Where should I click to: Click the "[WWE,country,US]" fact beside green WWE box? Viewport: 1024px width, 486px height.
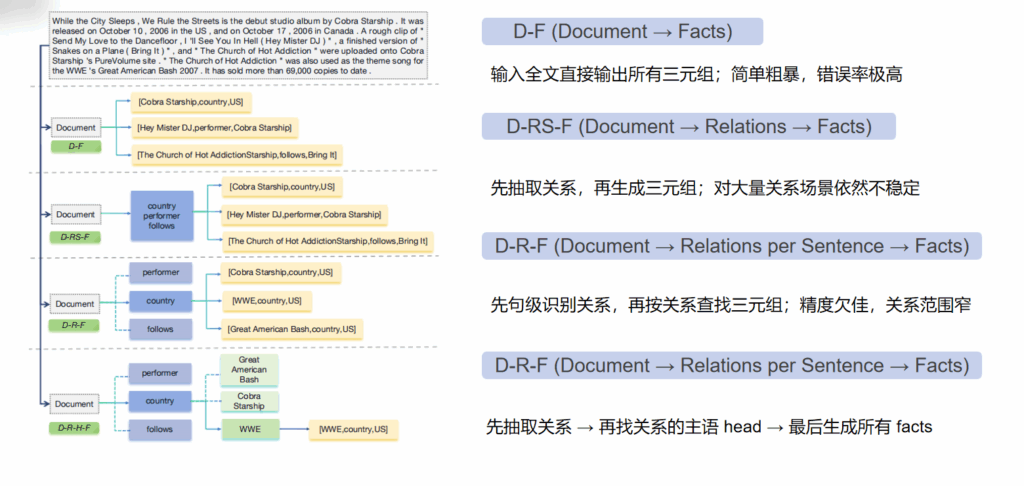pyautogui.click(x=352, y=430)
